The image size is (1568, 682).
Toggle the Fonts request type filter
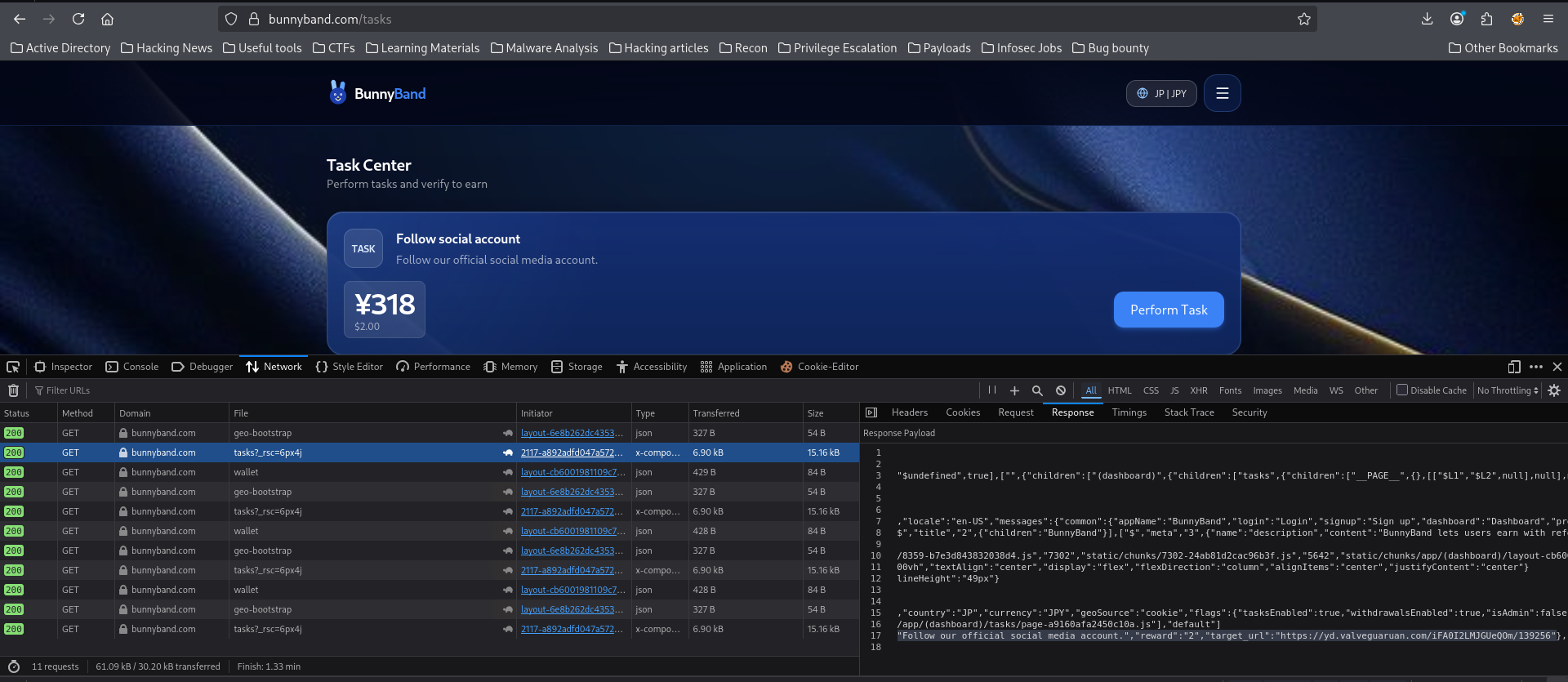(x=1230, y=390)
